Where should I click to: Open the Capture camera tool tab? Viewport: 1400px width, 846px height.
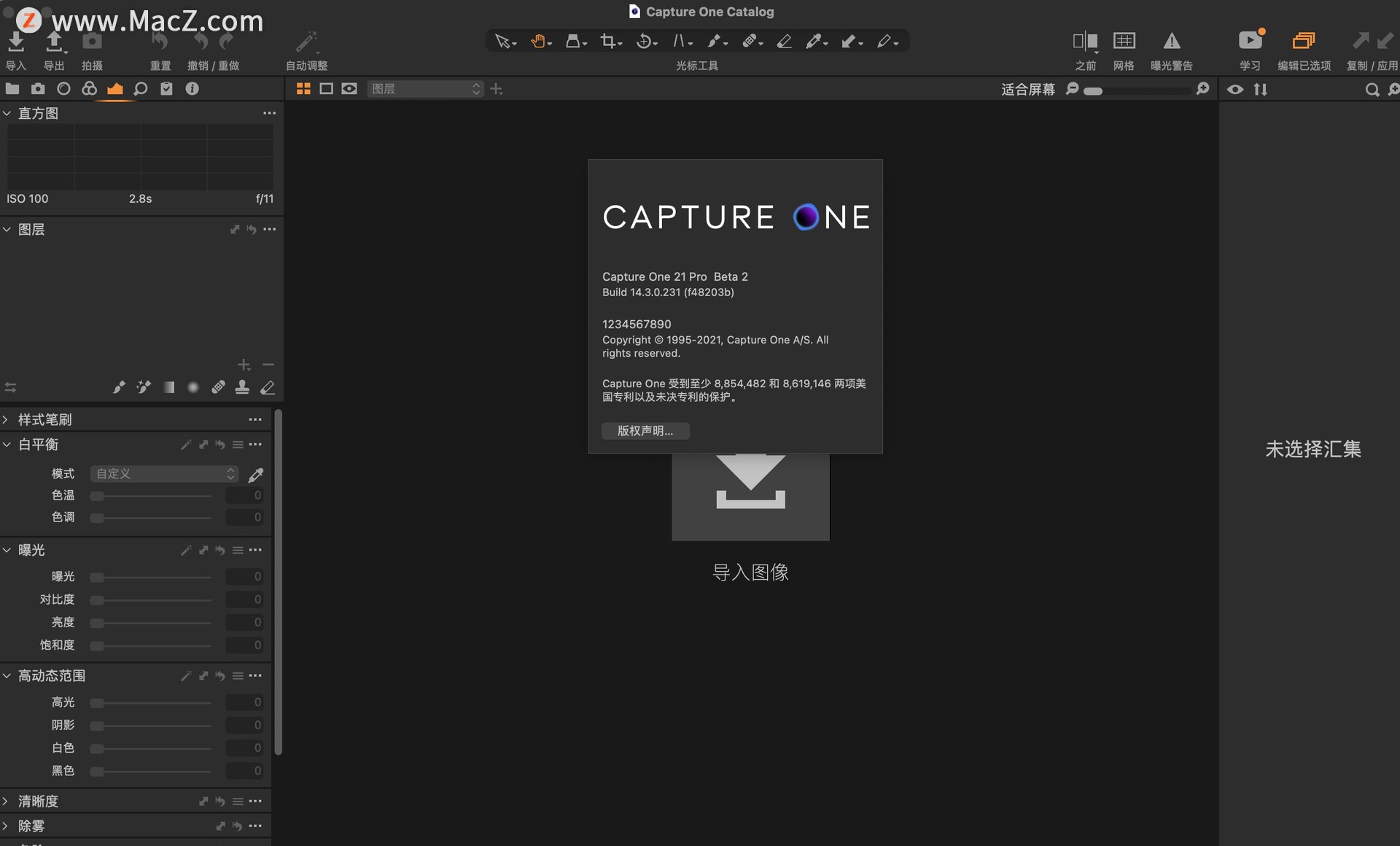click(38, 88)
